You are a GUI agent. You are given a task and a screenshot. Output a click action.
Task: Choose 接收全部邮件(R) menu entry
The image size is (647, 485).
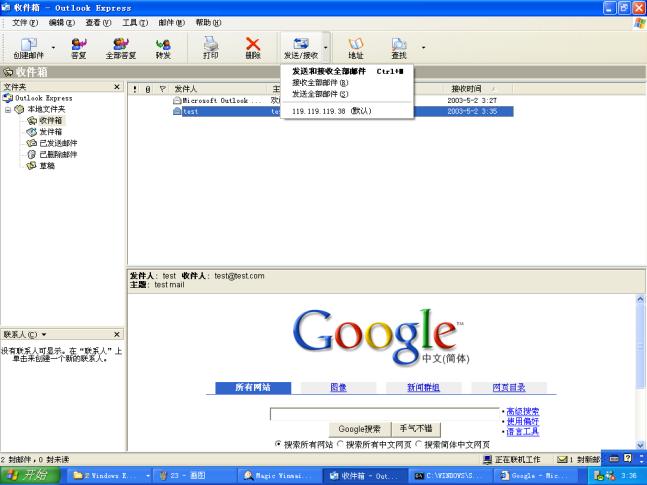pyautogui.click(x=347, y=83)
